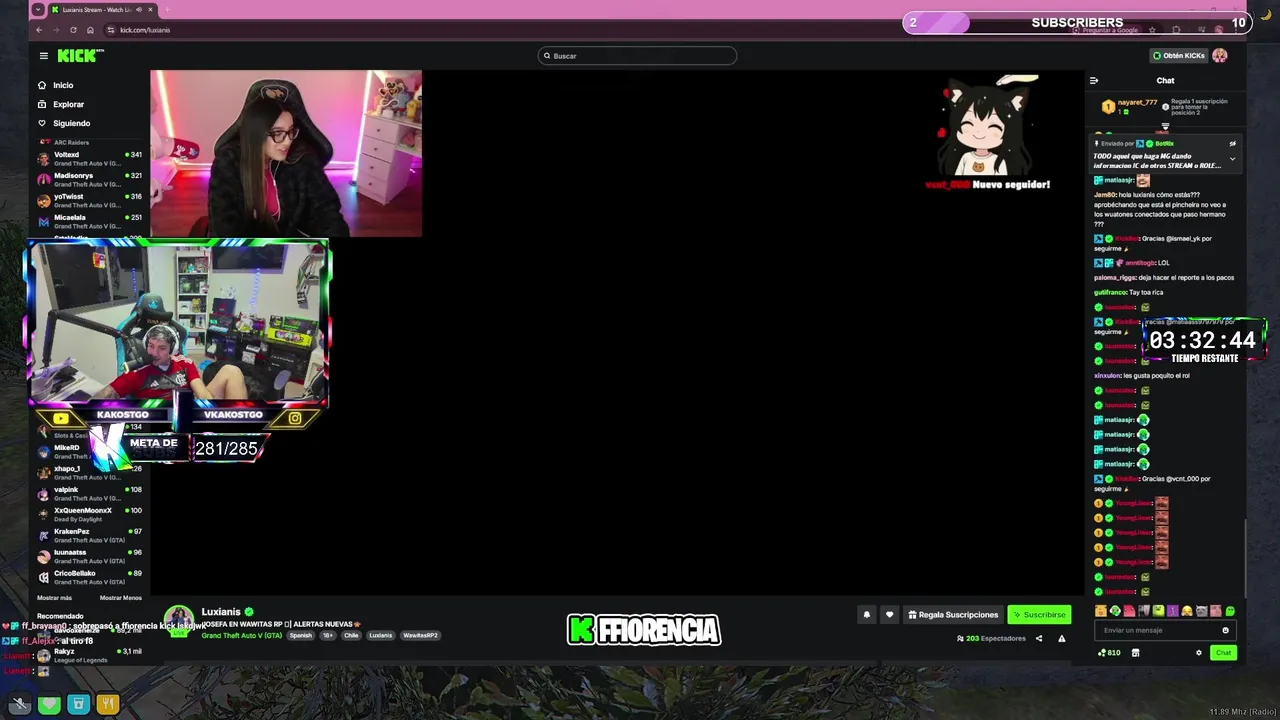Select the Chile tag
Image resolution: width=1280 pixels, height=720 pixels.
(351, 635)
